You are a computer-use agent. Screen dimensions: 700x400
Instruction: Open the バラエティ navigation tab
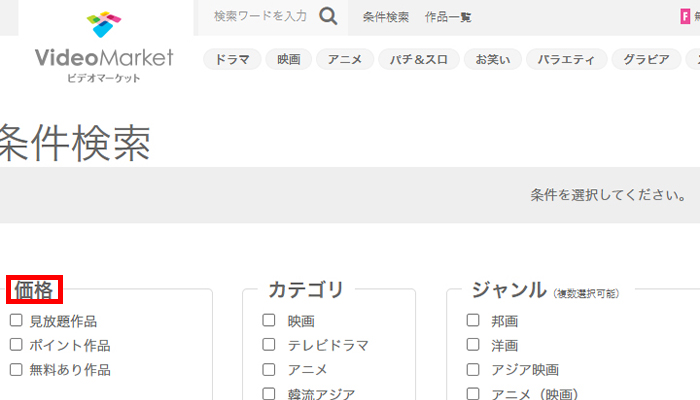pos(566,59)
